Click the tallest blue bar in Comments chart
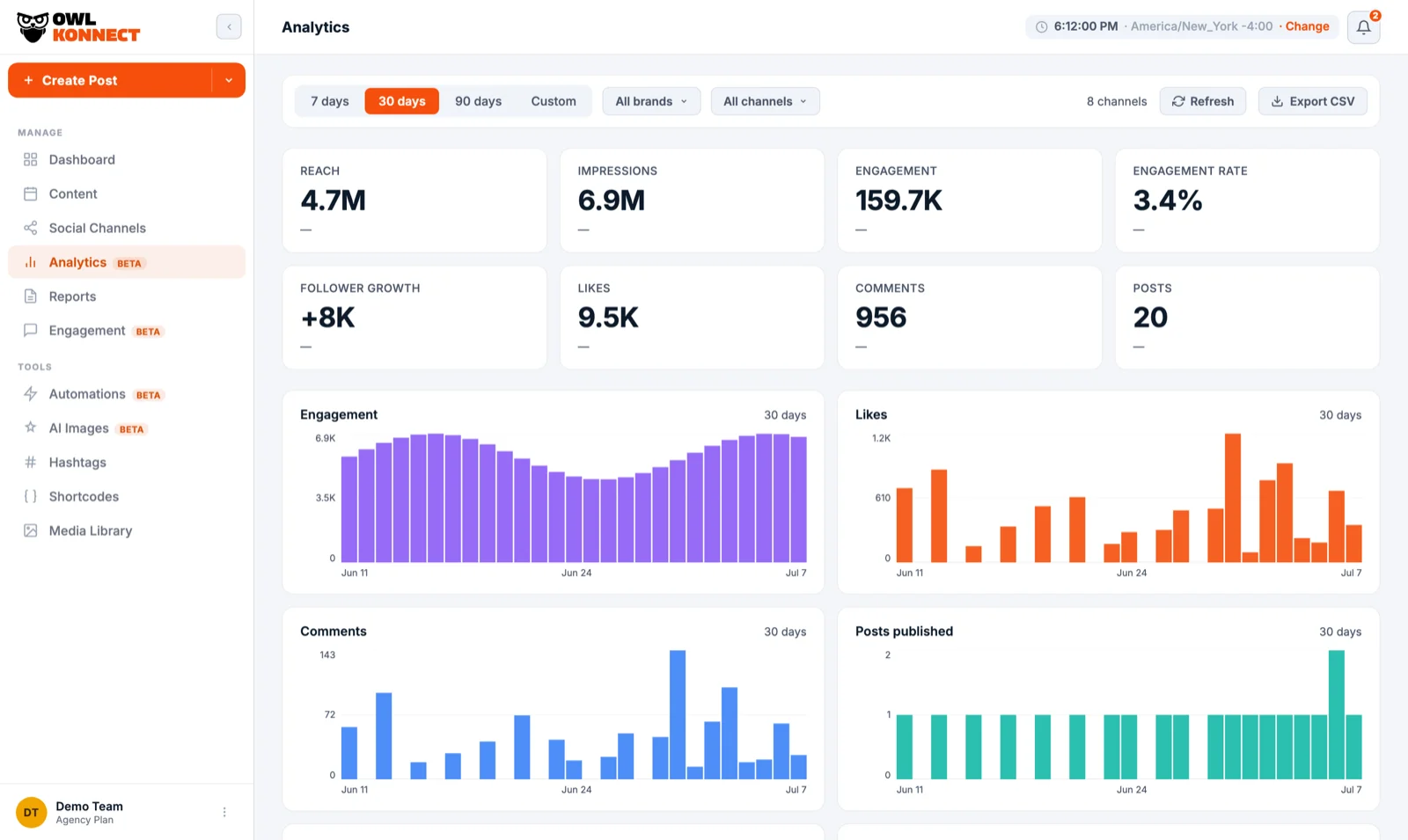The width and height of the screenshot is (1408, 840). click(678, 714)
